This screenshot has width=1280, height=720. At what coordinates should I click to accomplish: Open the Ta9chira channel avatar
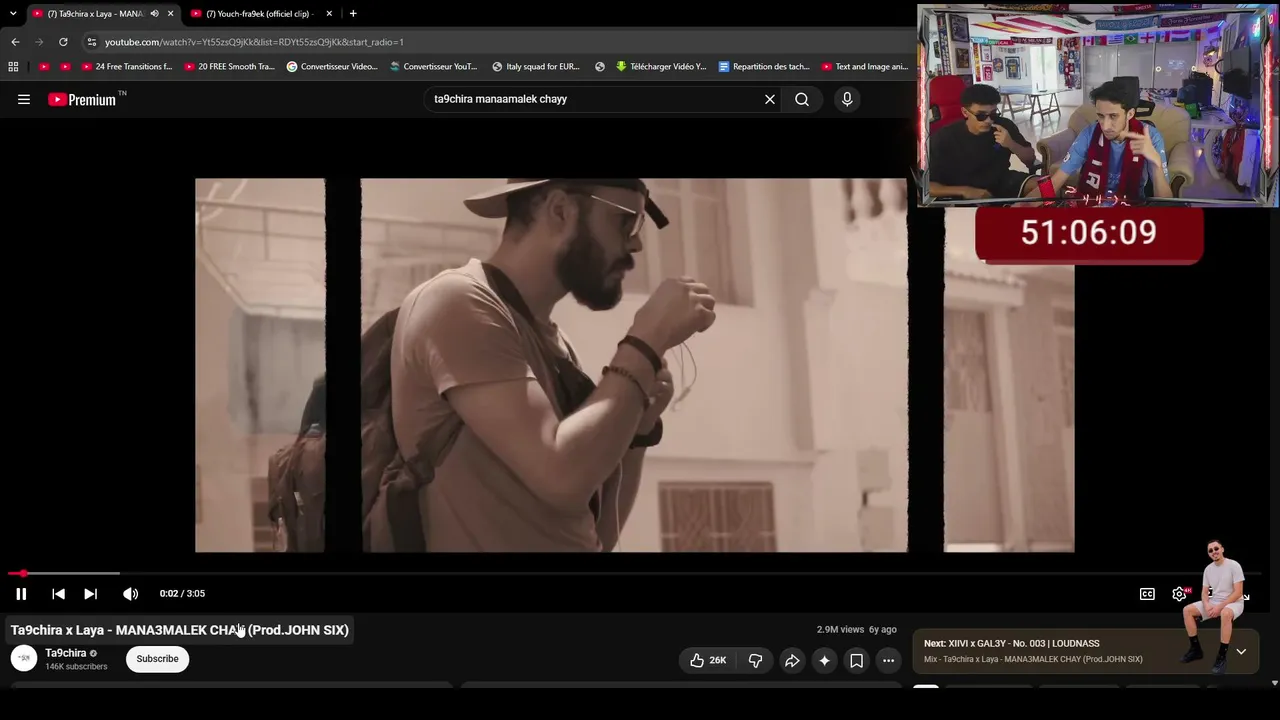[x=24, y=658]
